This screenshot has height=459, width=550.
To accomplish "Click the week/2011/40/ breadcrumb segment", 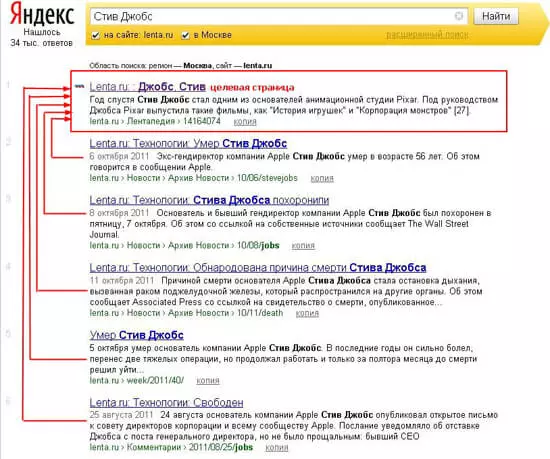I will tap(155, 380).
